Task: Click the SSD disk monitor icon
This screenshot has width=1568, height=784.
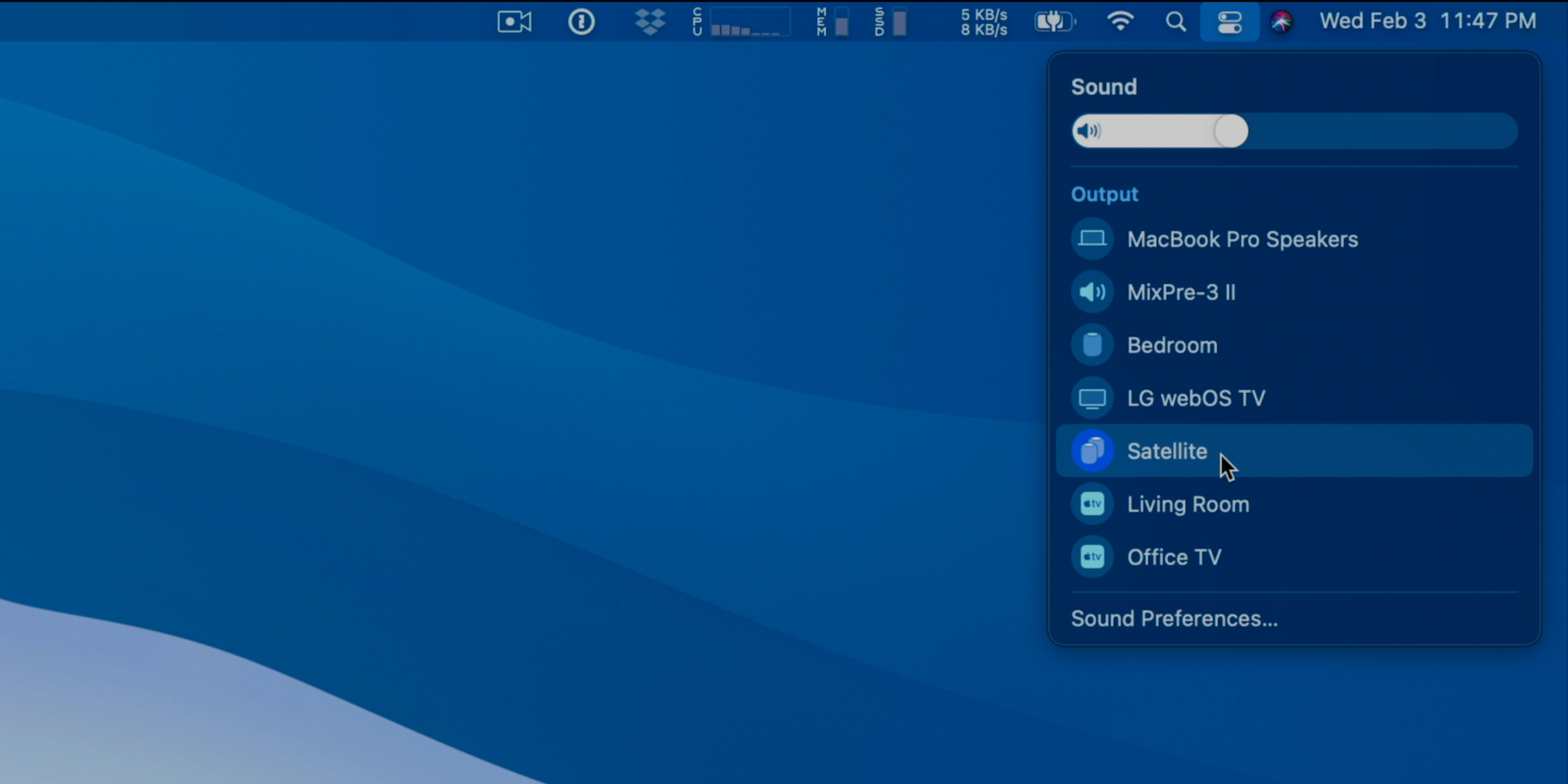Action: pyautogui.click(x=891, y=22)
